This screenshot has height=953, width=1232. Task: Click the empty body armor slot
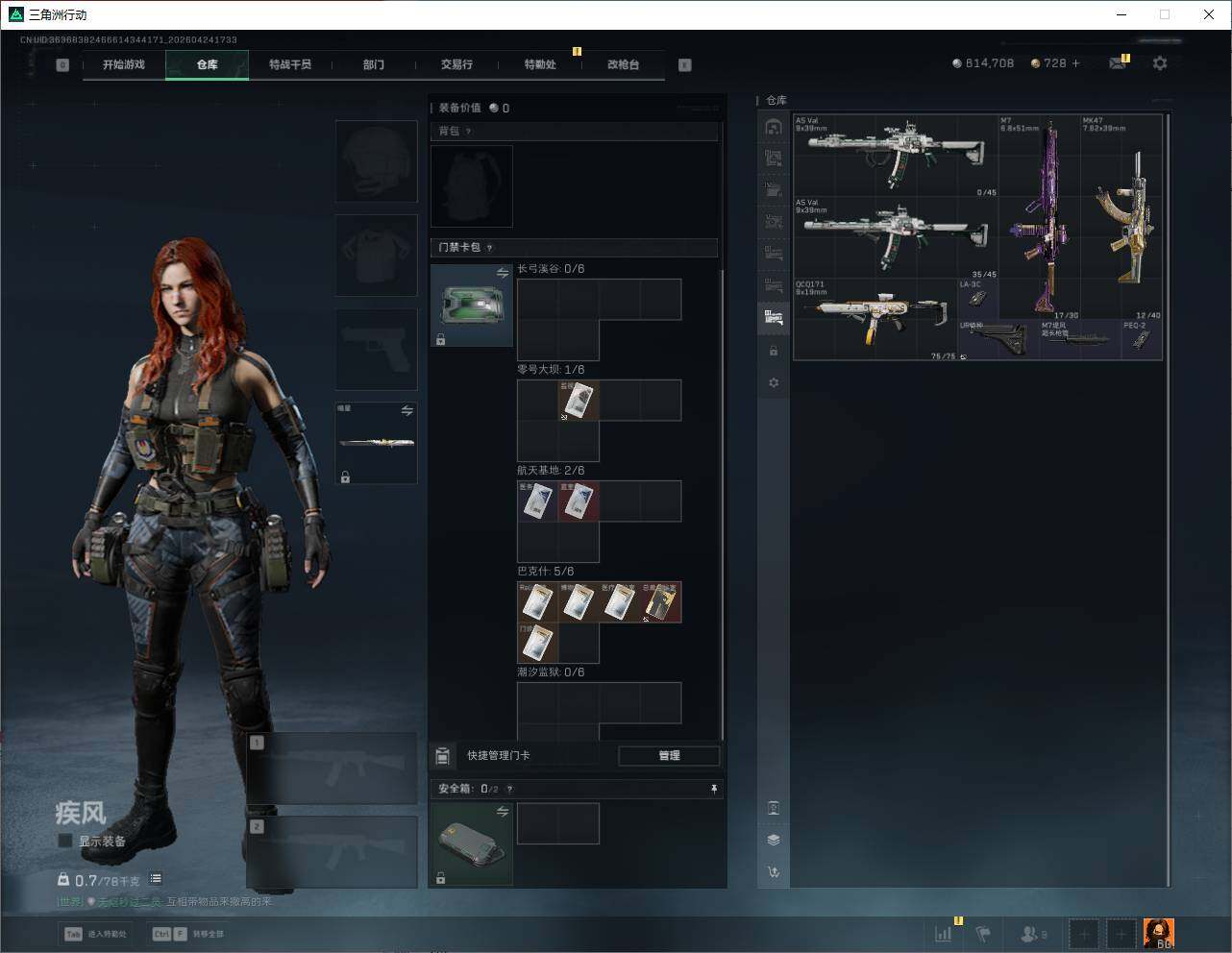[377, 256]
